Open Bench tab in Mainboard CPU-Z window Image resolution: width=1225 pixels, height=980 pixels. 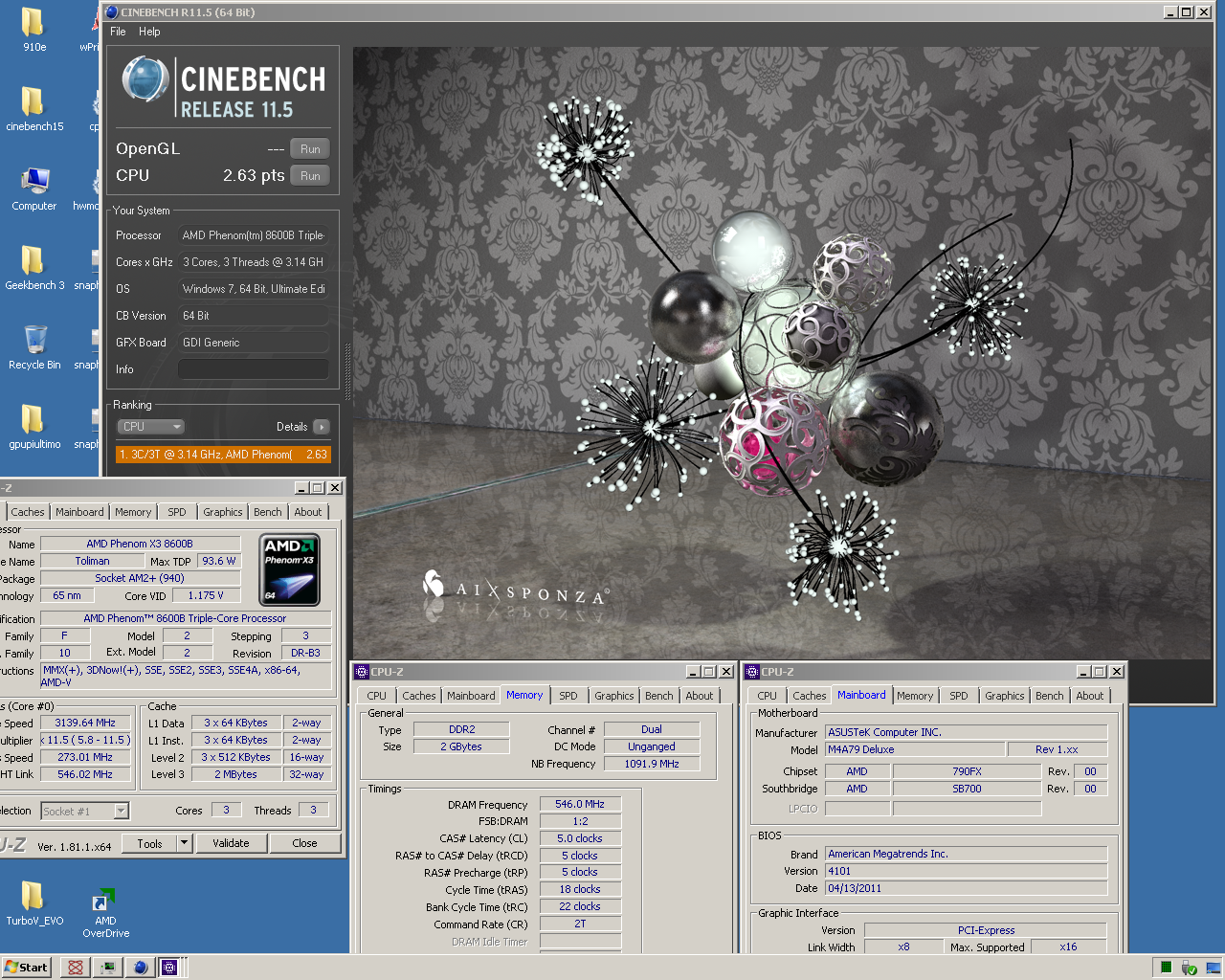tap(1049, 696)
